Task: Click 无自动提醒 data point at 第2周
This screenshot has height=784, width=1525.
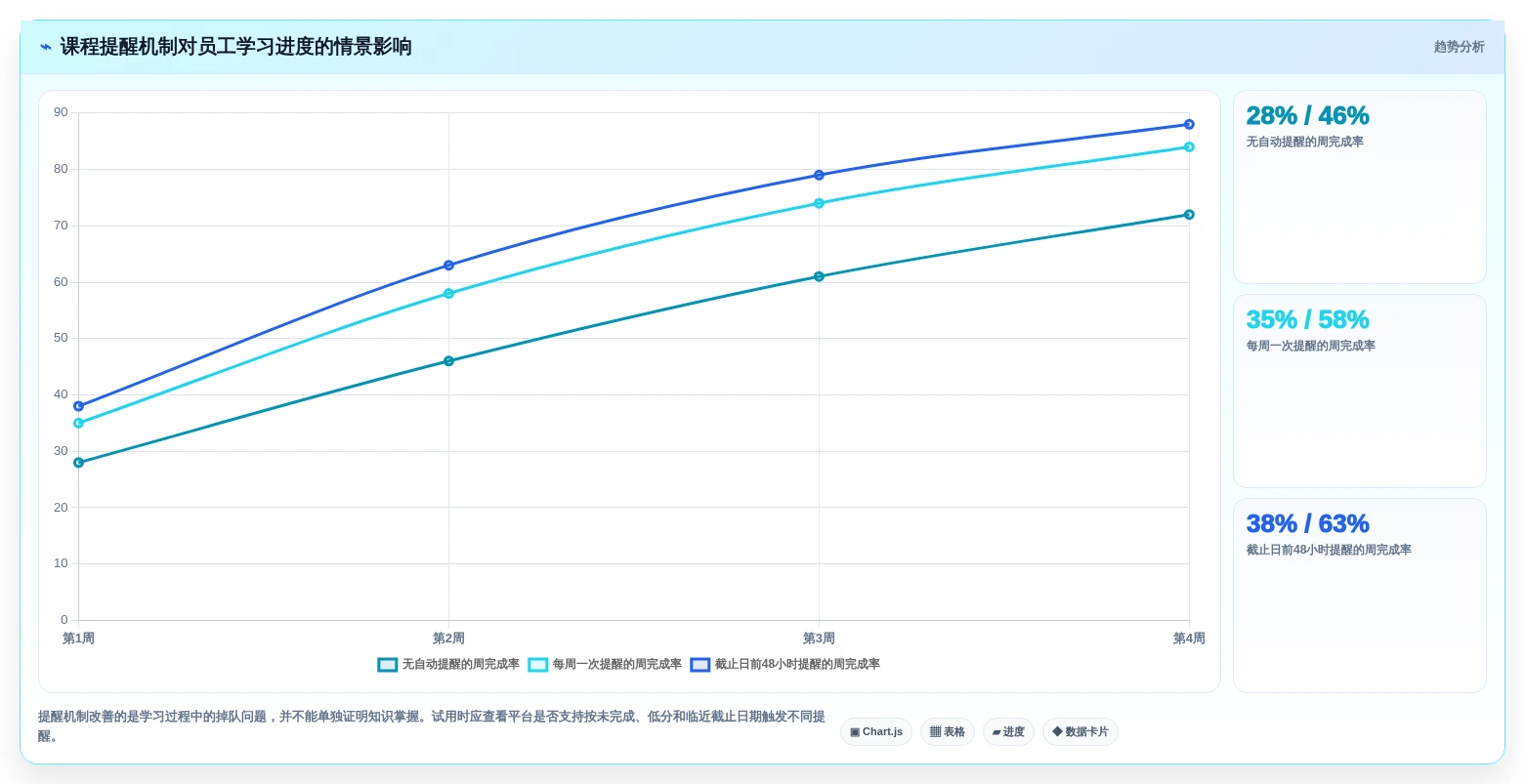Action: click(x=448, y=361)
